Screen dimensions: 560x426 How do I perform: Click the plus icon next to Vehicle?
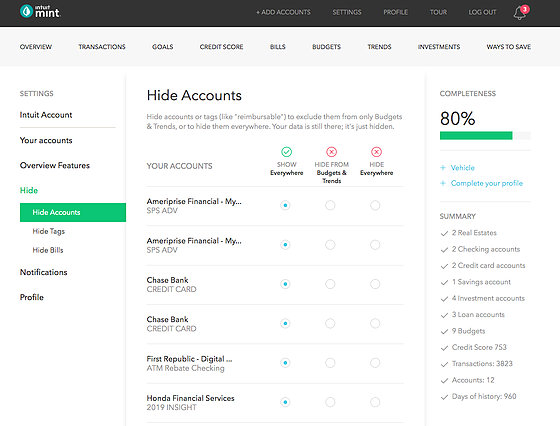tap(443, 168)
